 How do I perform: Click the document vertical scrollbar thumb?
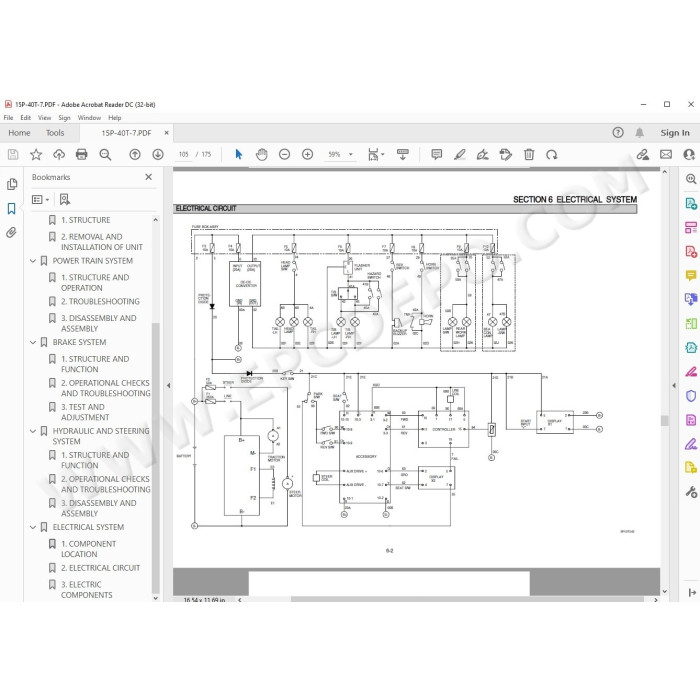pyautogui.click(x=665, y=421)
